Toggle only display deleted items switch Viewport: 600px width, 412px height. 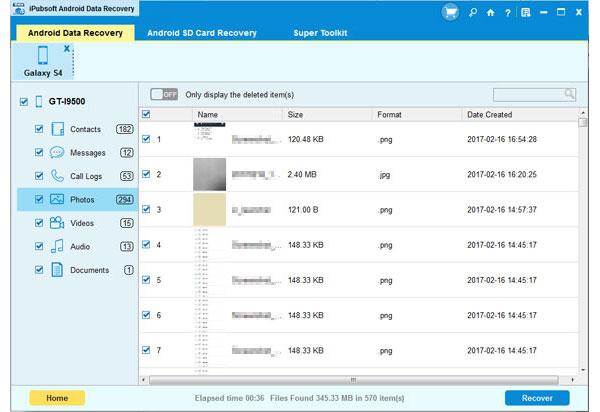163,94
